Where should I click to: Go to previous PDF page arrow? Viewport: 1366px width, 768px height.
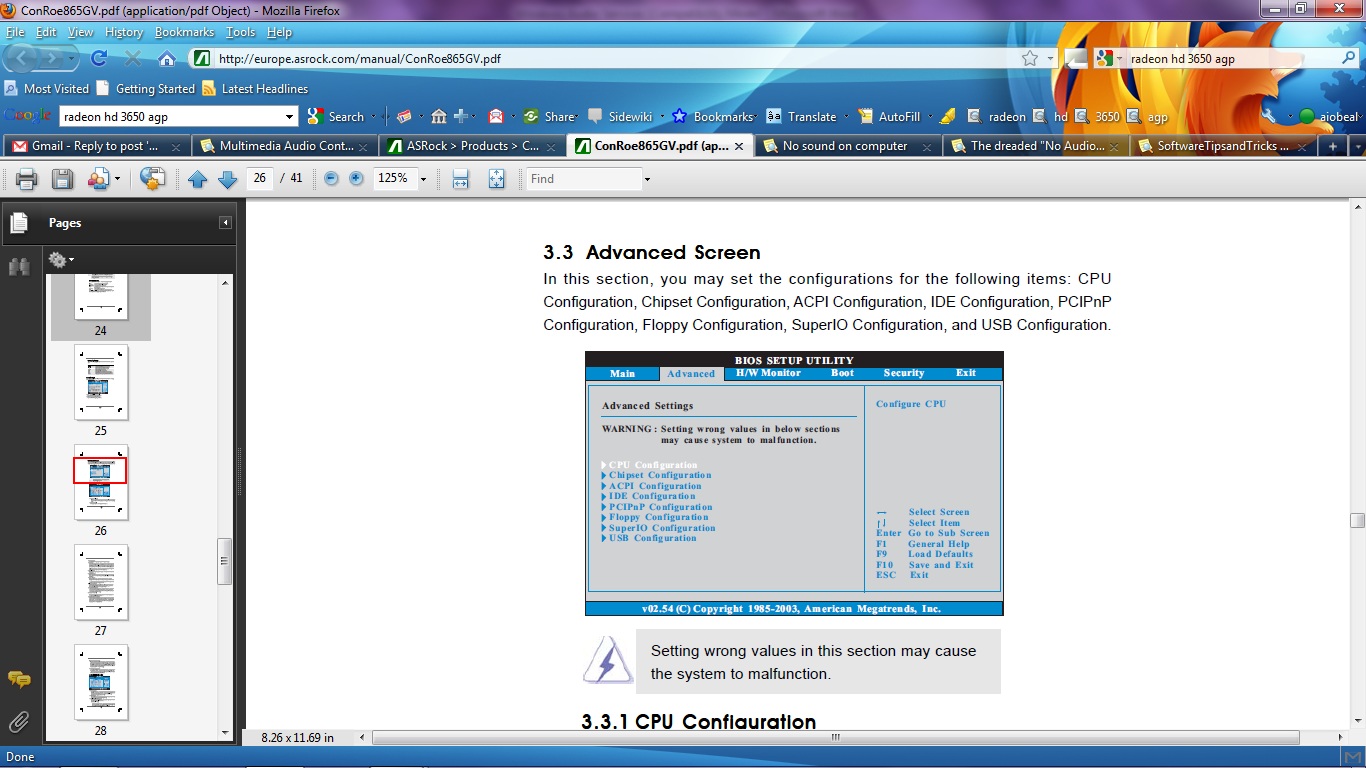[x=197, y=179]
